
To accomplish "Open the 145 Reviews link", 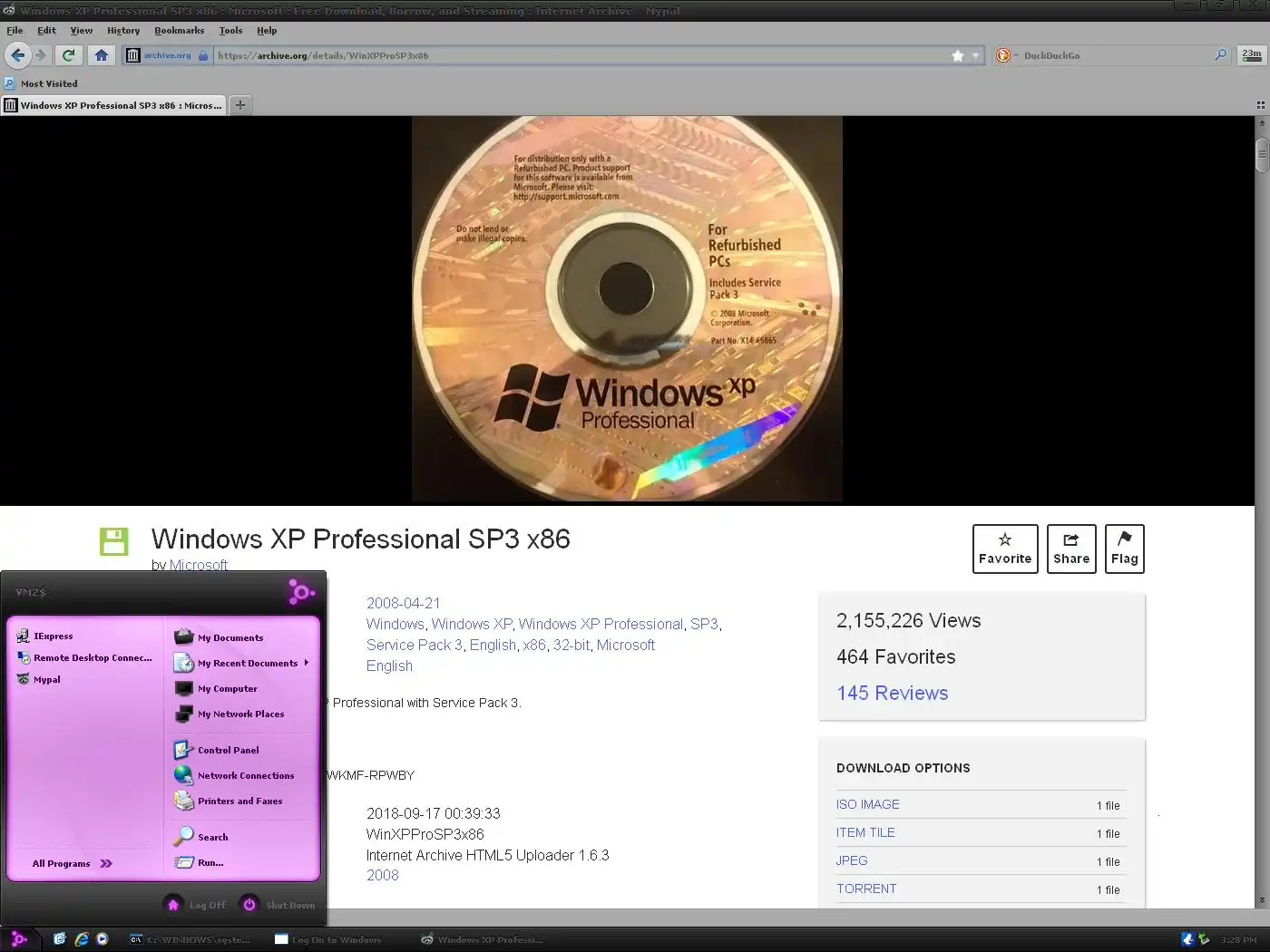I will [x=892, y=693].
